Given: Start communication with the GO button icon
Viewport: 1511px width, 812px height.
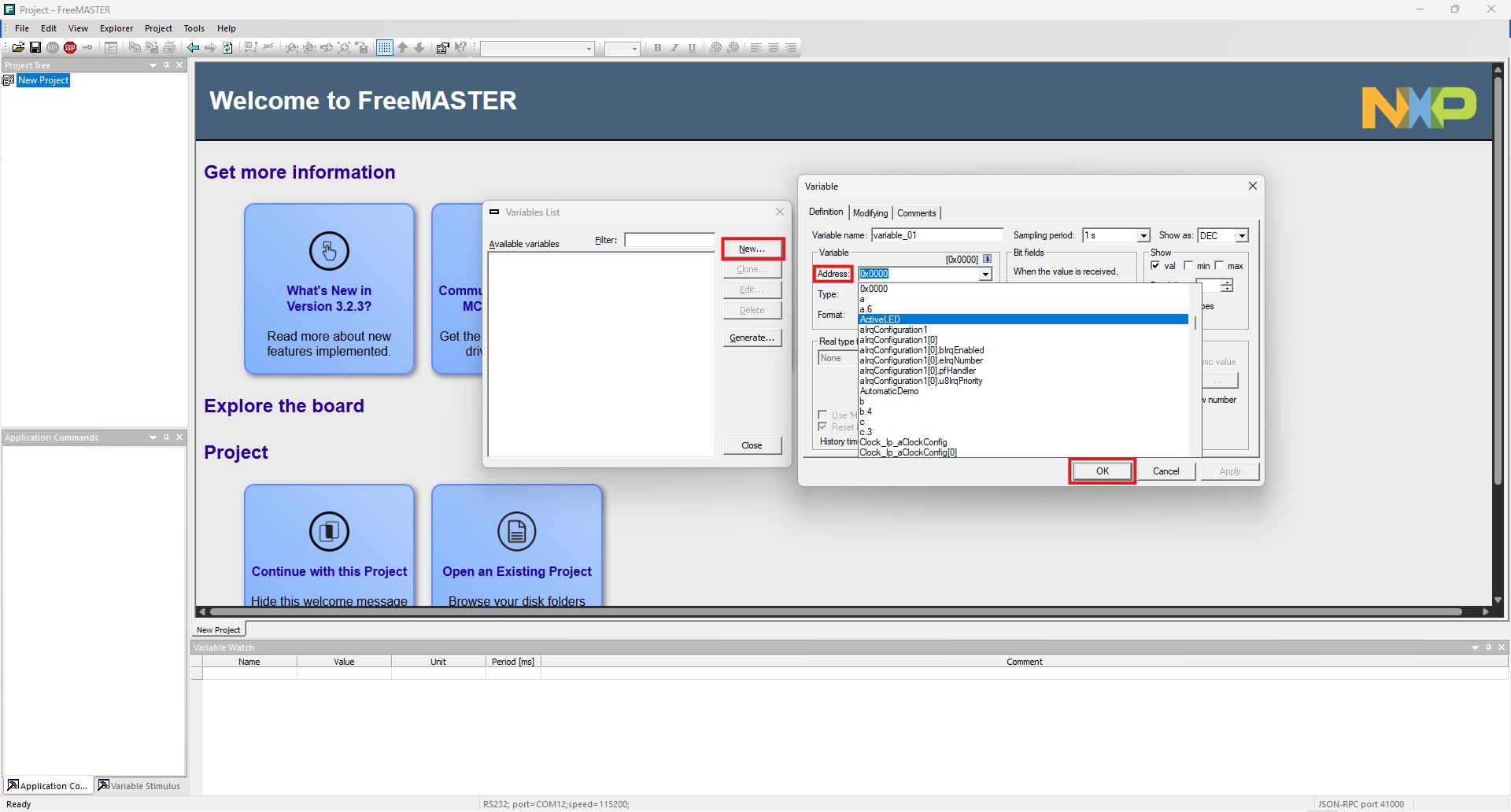Looking at the screenshot, I should click(x=53, y=48).
